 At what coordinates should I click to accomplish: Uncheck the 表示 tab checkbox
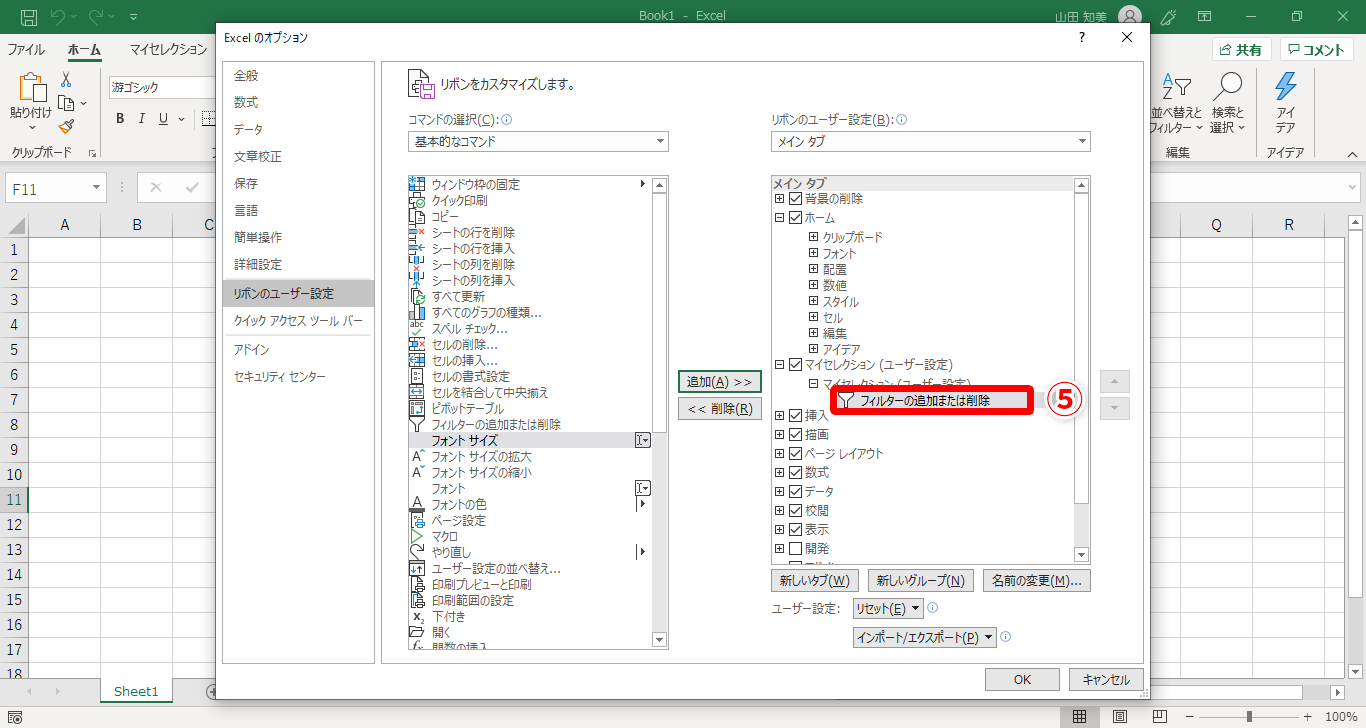click(x=796, y=529)
